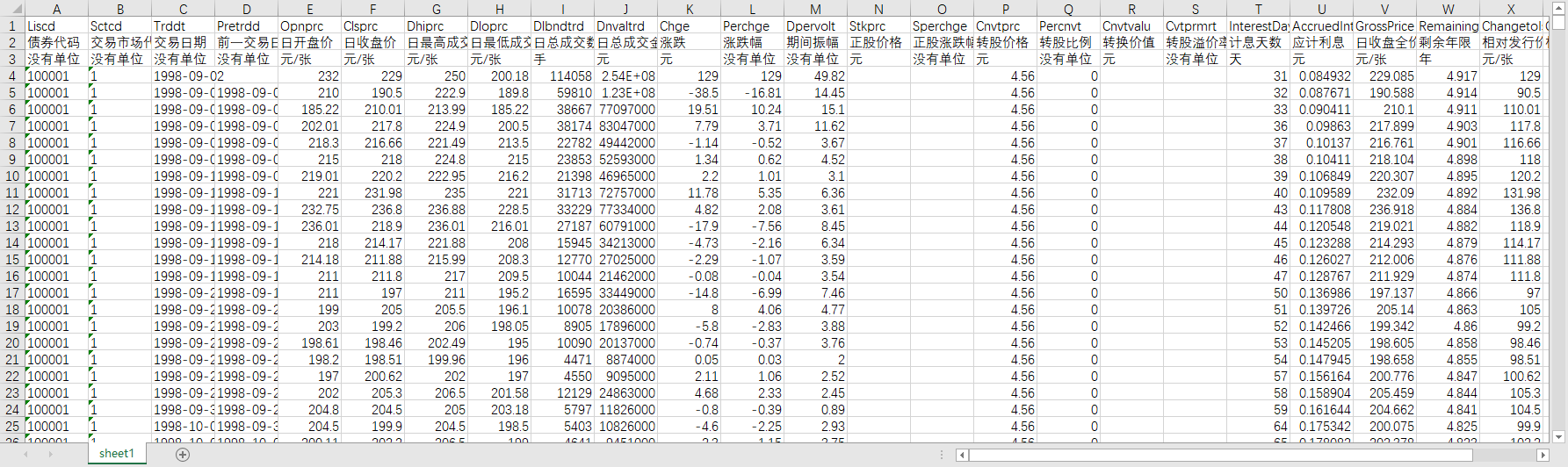Select the Chge header cell
The width and height of the screenshot is (1568, 467).
[x=690, y=26]
